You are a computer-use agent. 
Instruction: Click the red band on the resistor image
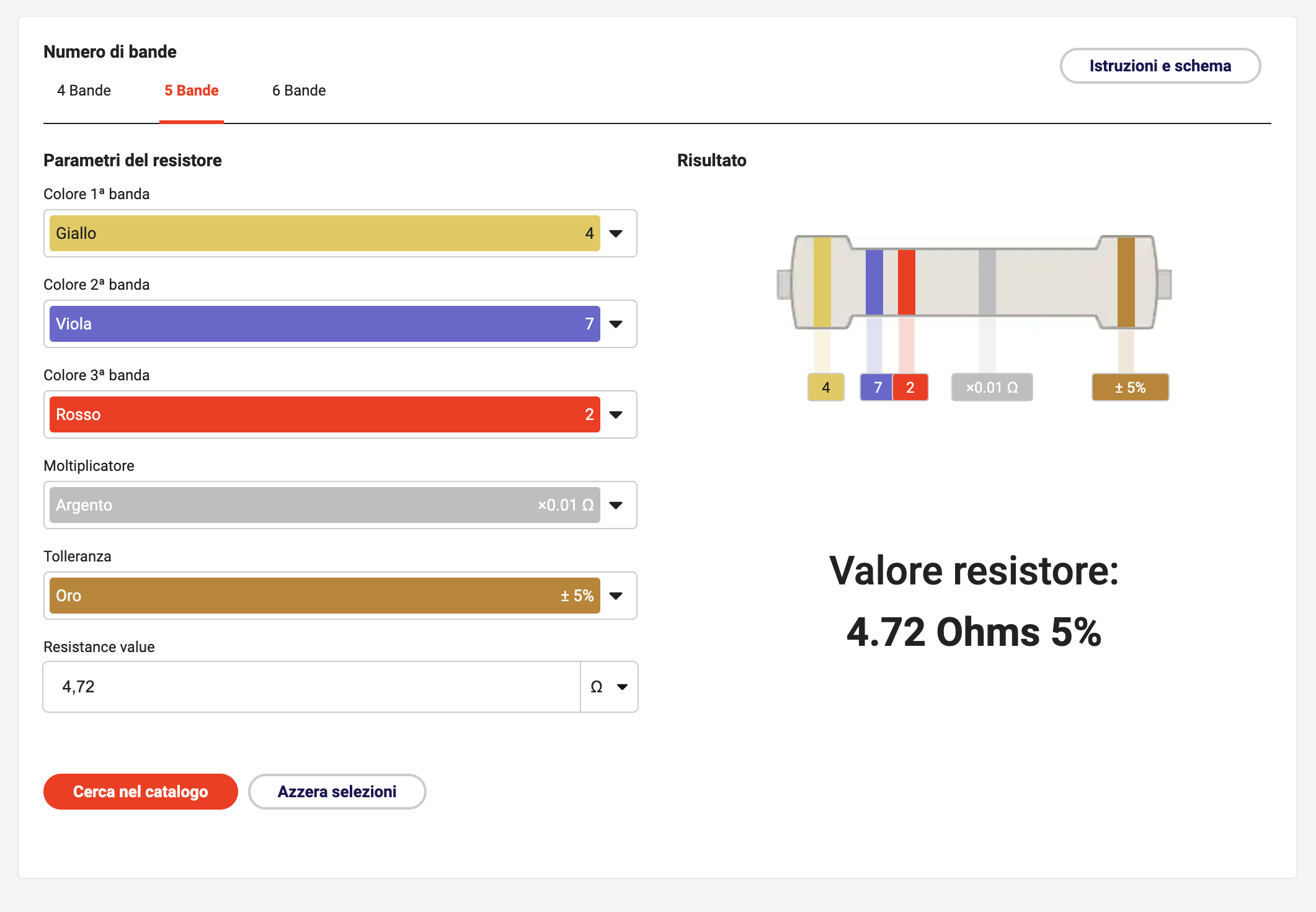(x=906, y=282)
